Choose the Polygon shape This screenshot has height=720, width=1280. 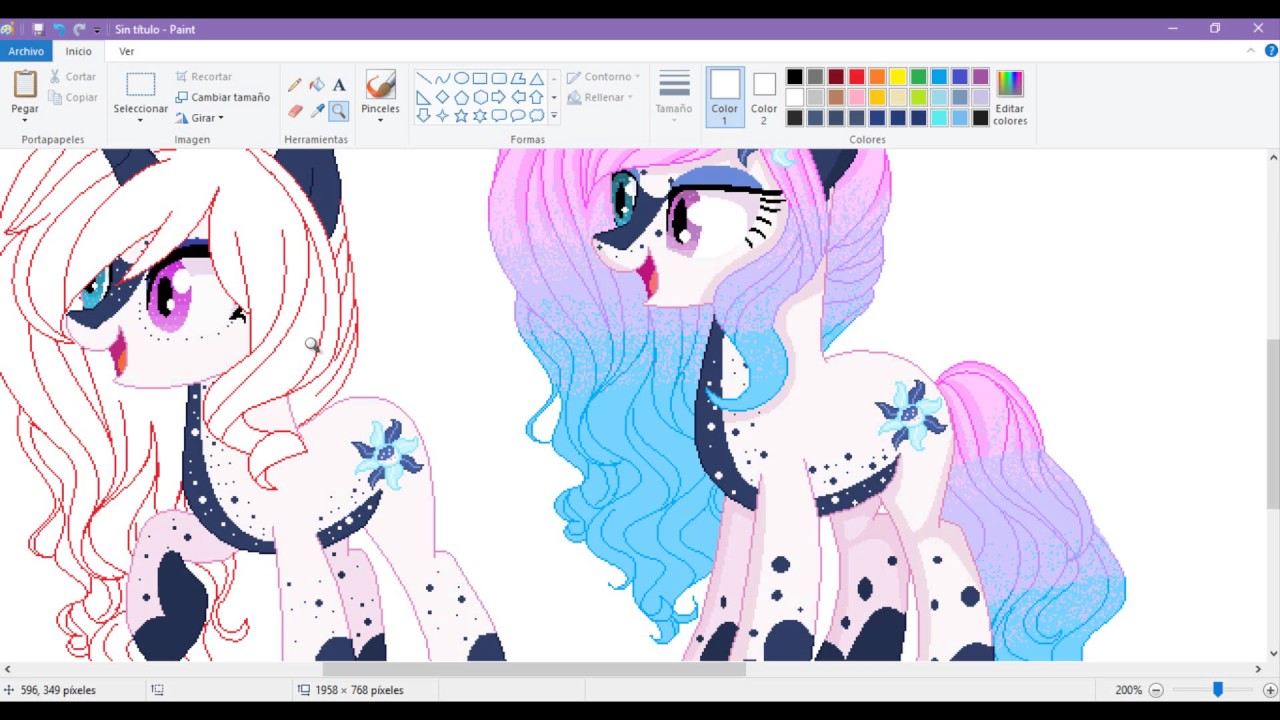tap(518, 78)
